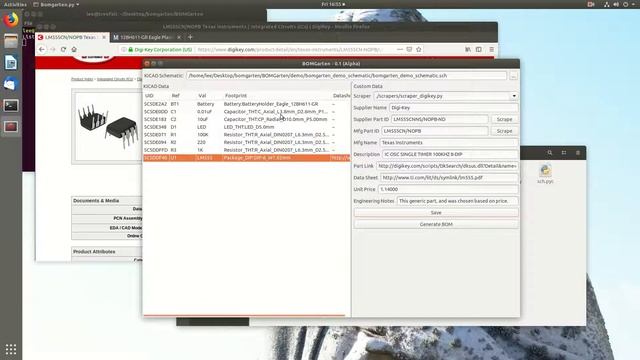Open the Scraper dropdown
Viewport: 640px width, 360px height.
pyautogui.click(x=446, y=96)
